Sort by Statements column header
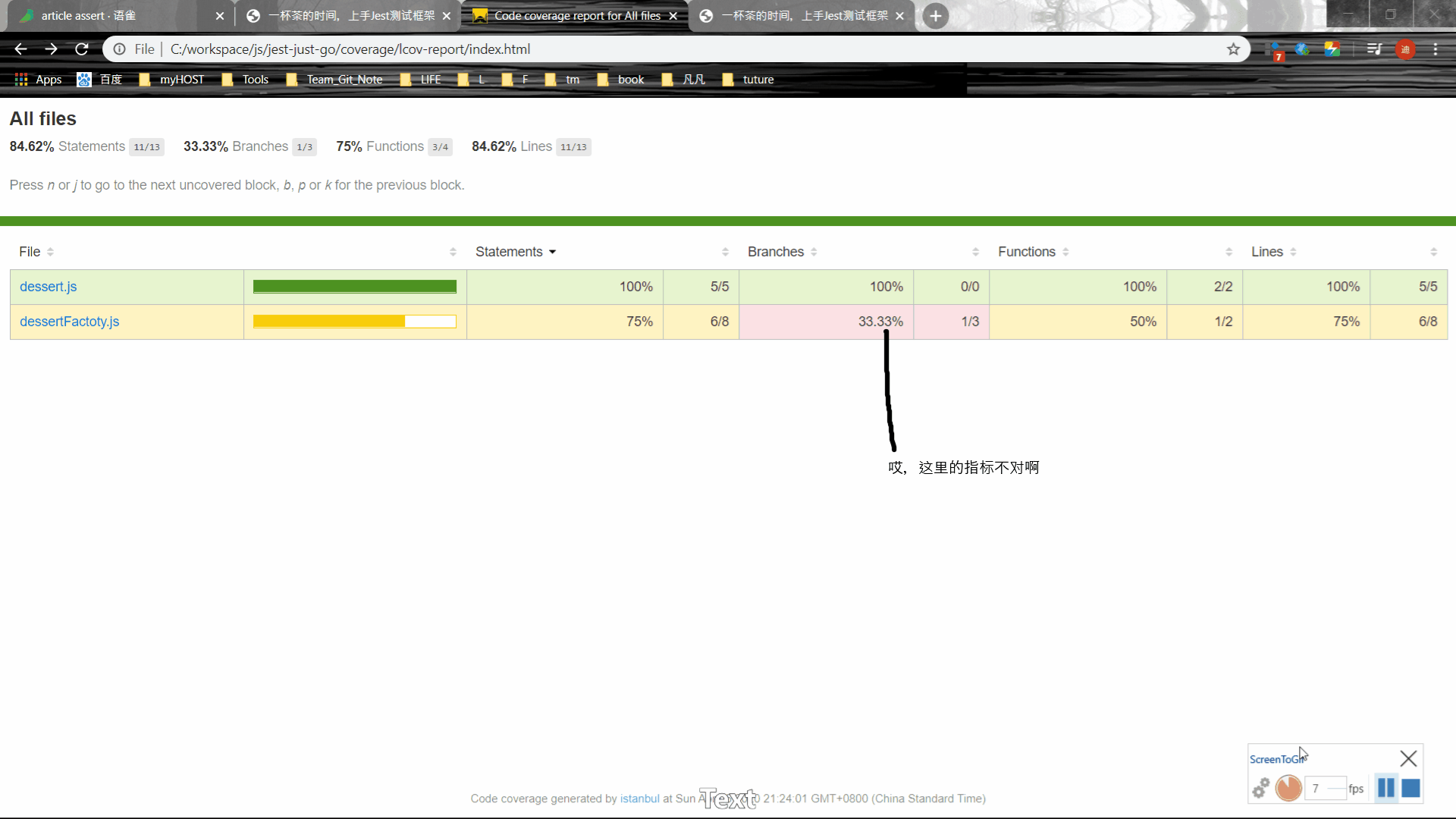This screenshot has width=1456, height=819. [510, 252]
